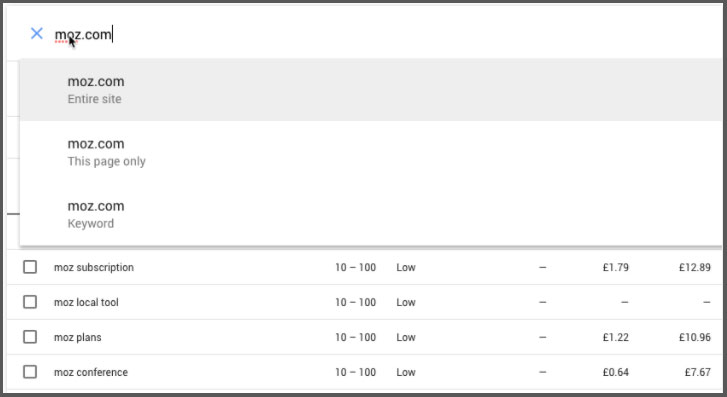Clear the search with the blue X icon
This screenshot has width=727, height=397.
pos(37,33)
